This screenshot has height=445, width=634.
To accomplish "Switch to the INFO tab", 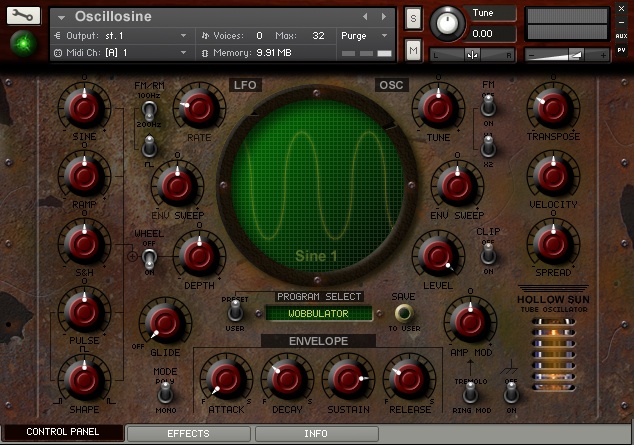I will tap(317, 434).
